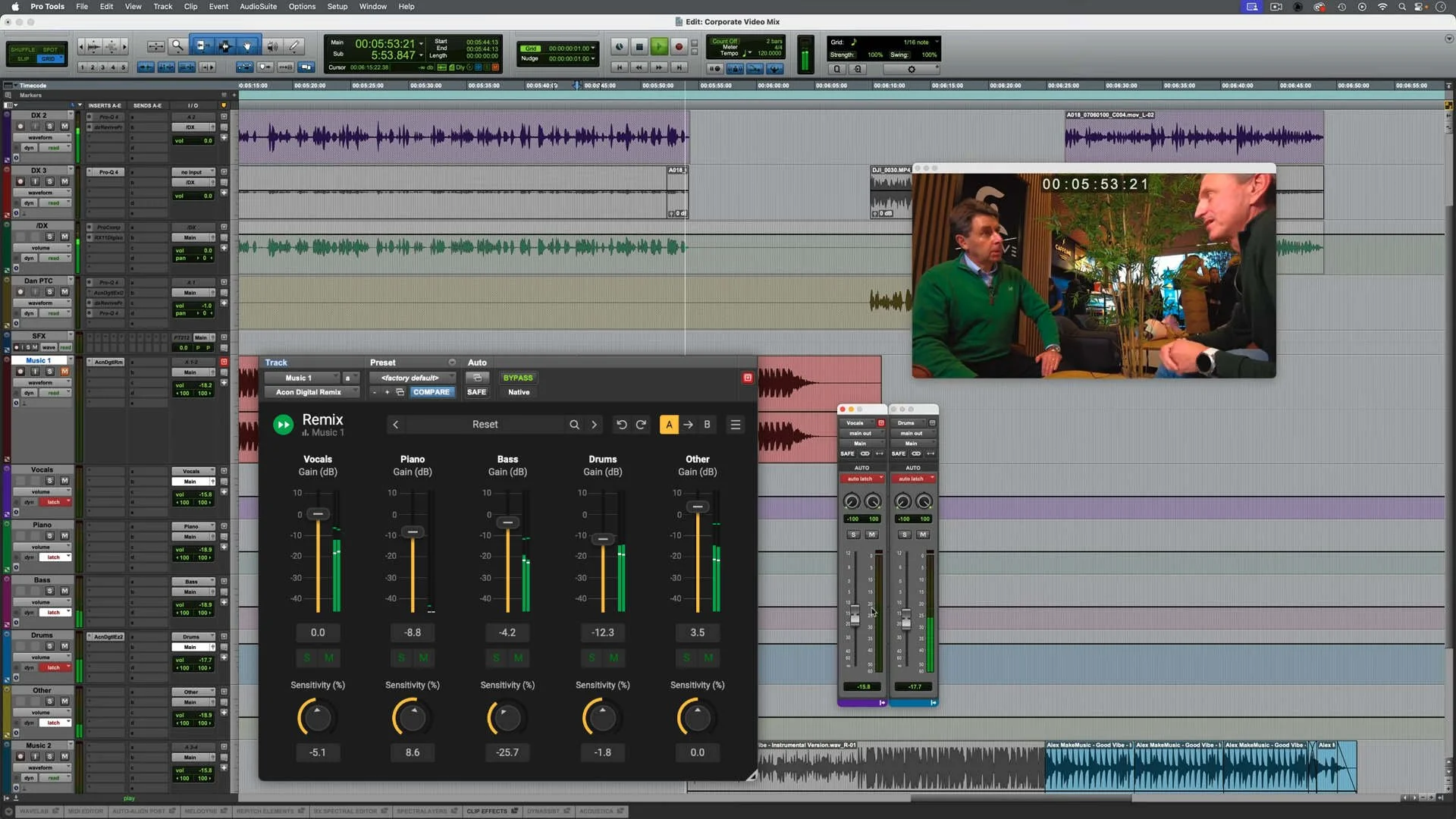Select the Pencil tool in the toolbar
The height and width of the screenshot is (819, 1456).
tap(294, 46)
